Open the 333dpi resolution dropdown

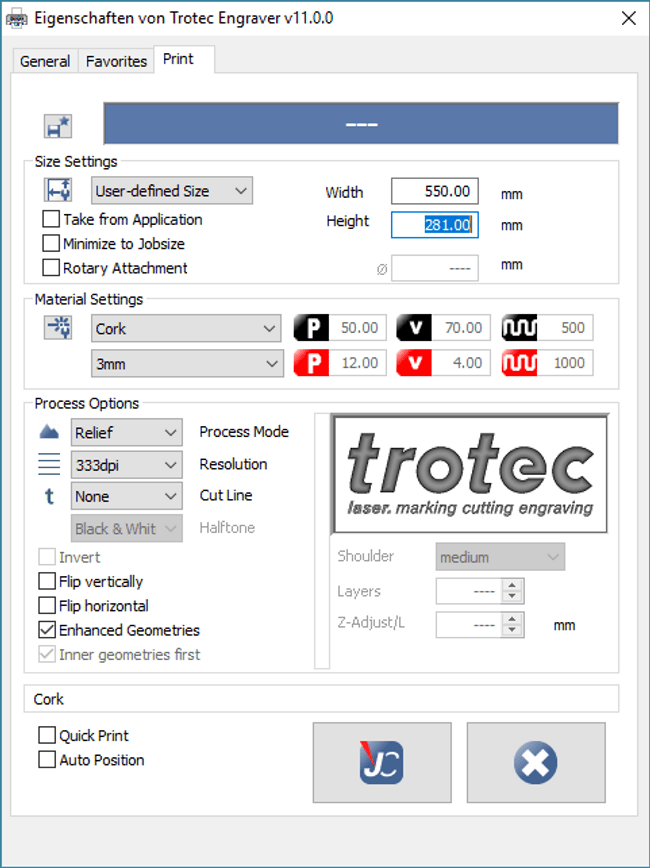(x=127, y=465)
